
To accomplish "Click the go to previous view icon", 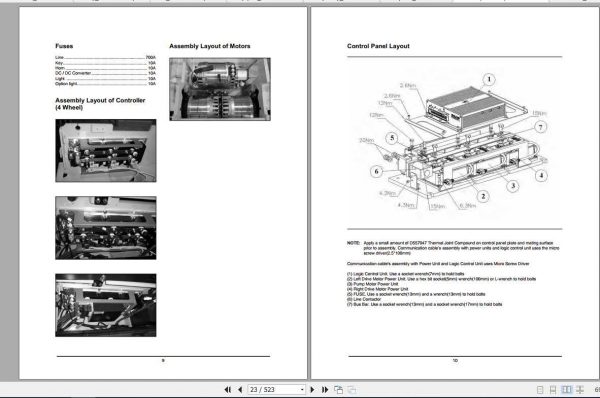I will coord(338,390).
